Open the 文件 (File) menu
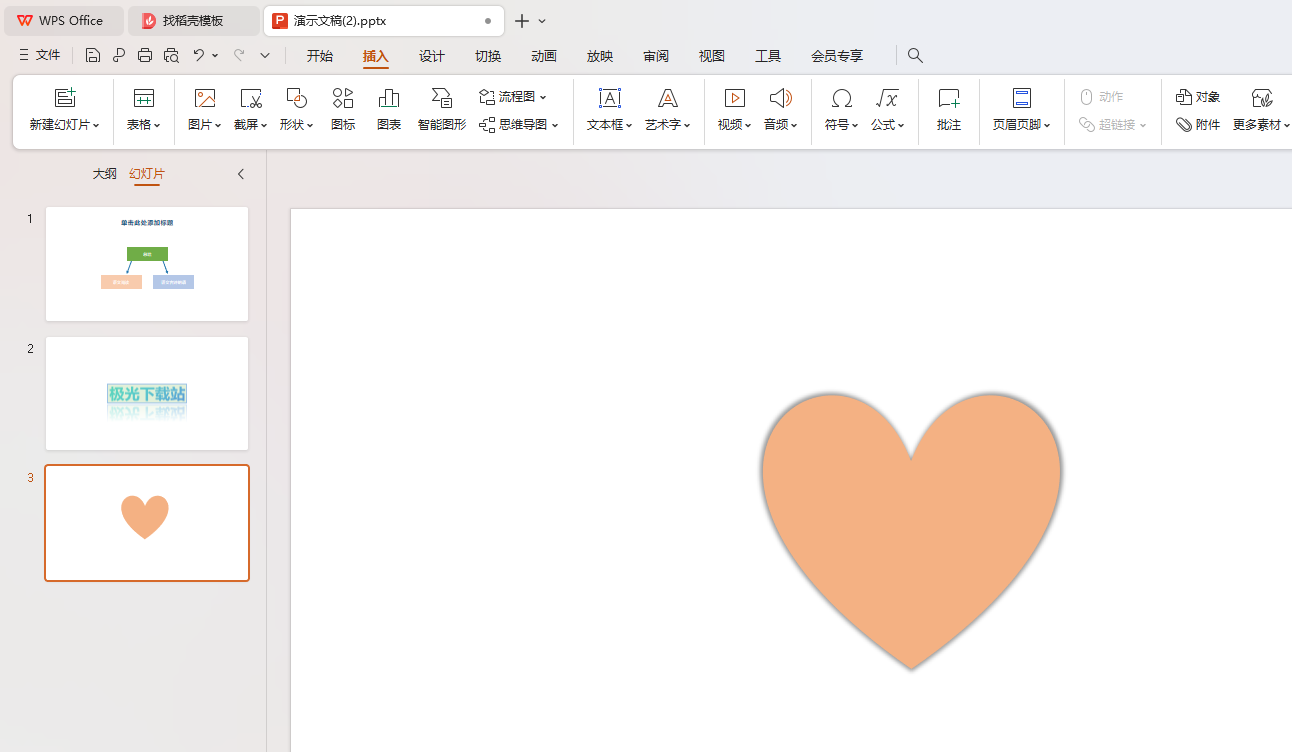The image size is (1292, 752). [39, 56]
